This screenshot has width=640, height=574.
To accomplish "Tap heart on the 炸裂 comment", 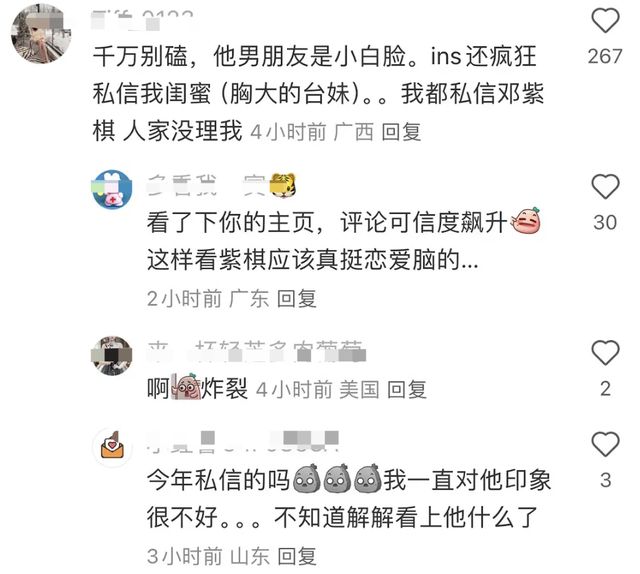I will (605, 353).
